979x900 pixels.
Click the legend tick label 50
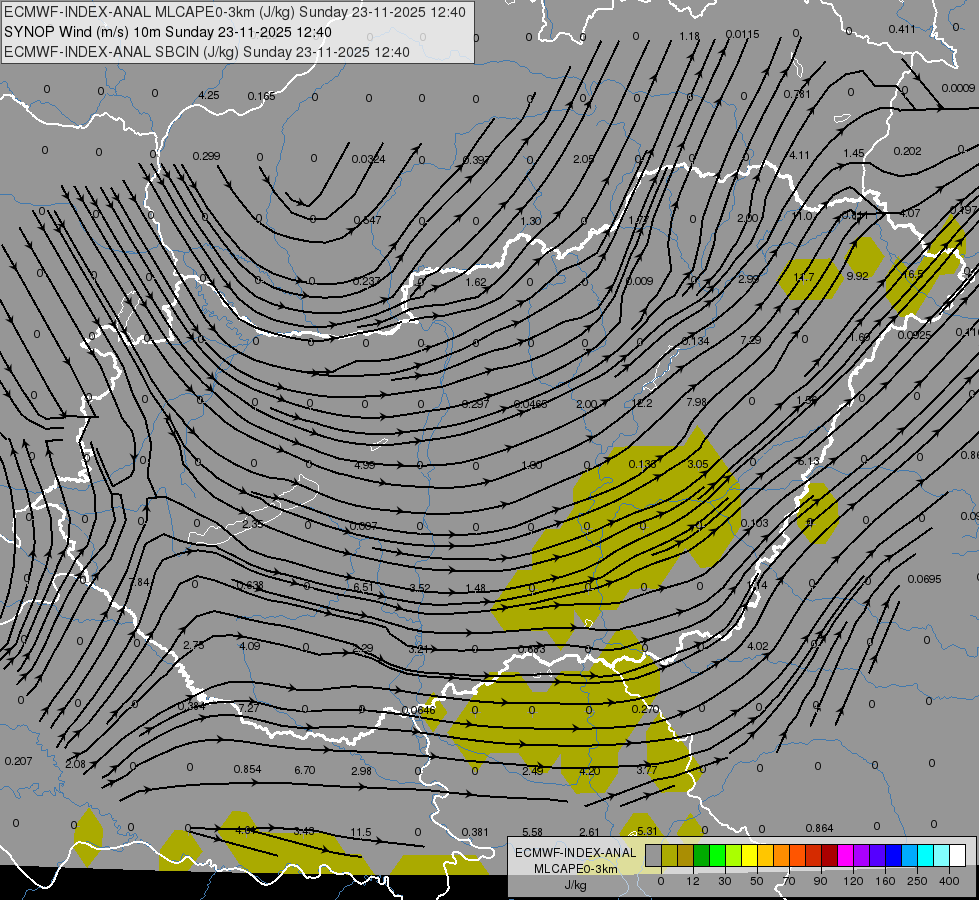click(x=756, y=881)
